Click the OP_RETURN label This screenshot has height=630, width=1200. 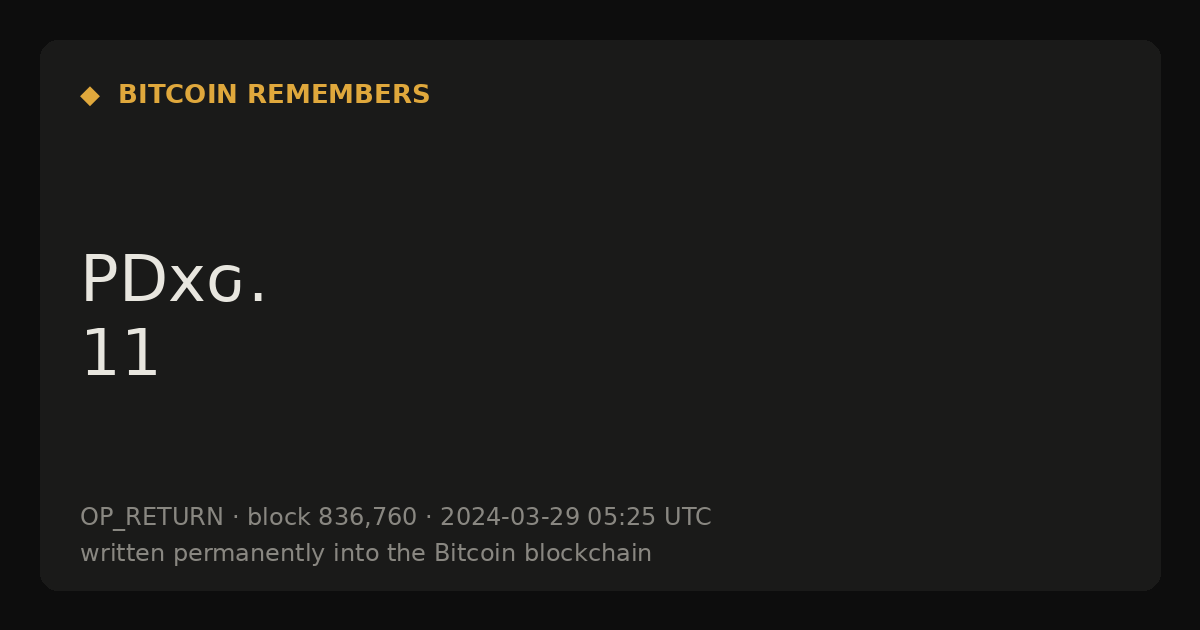tap(152, 518)
